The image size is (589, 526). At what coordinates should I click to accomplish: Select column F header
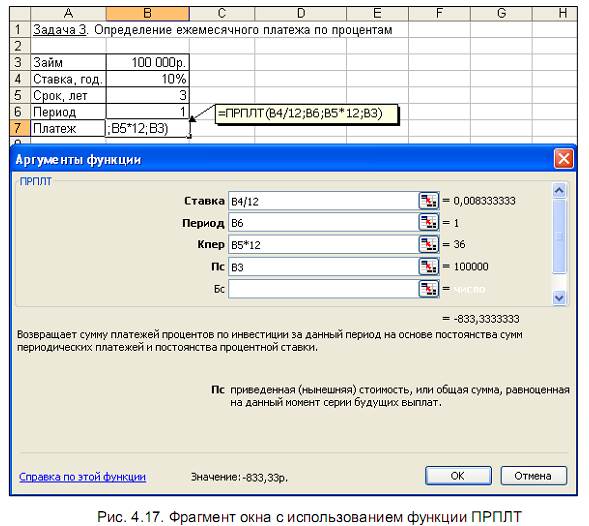pyautogui.click(x=439, y=14)
